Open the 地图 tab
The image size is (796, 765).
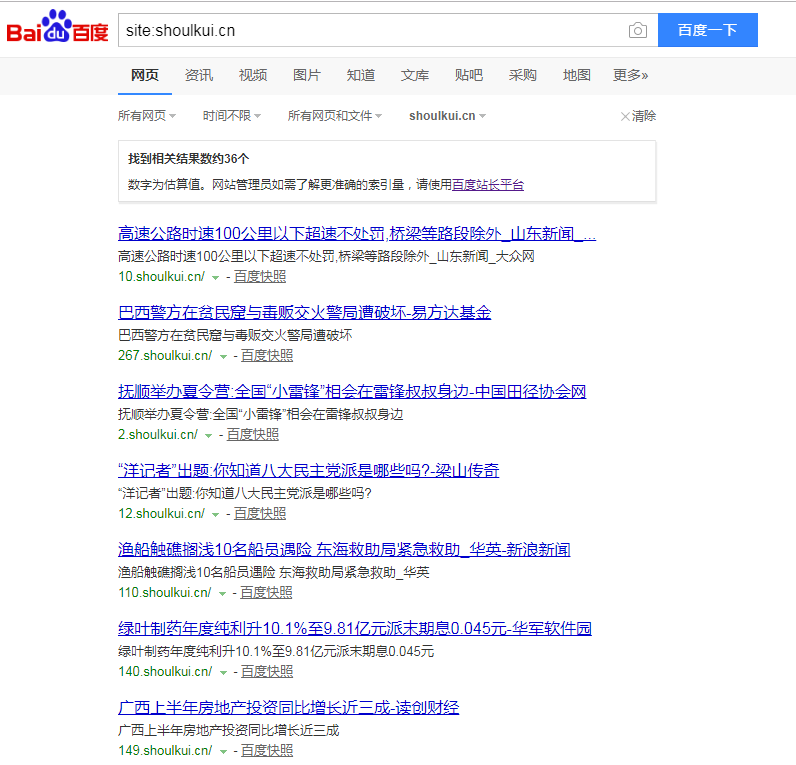point(577,76)
